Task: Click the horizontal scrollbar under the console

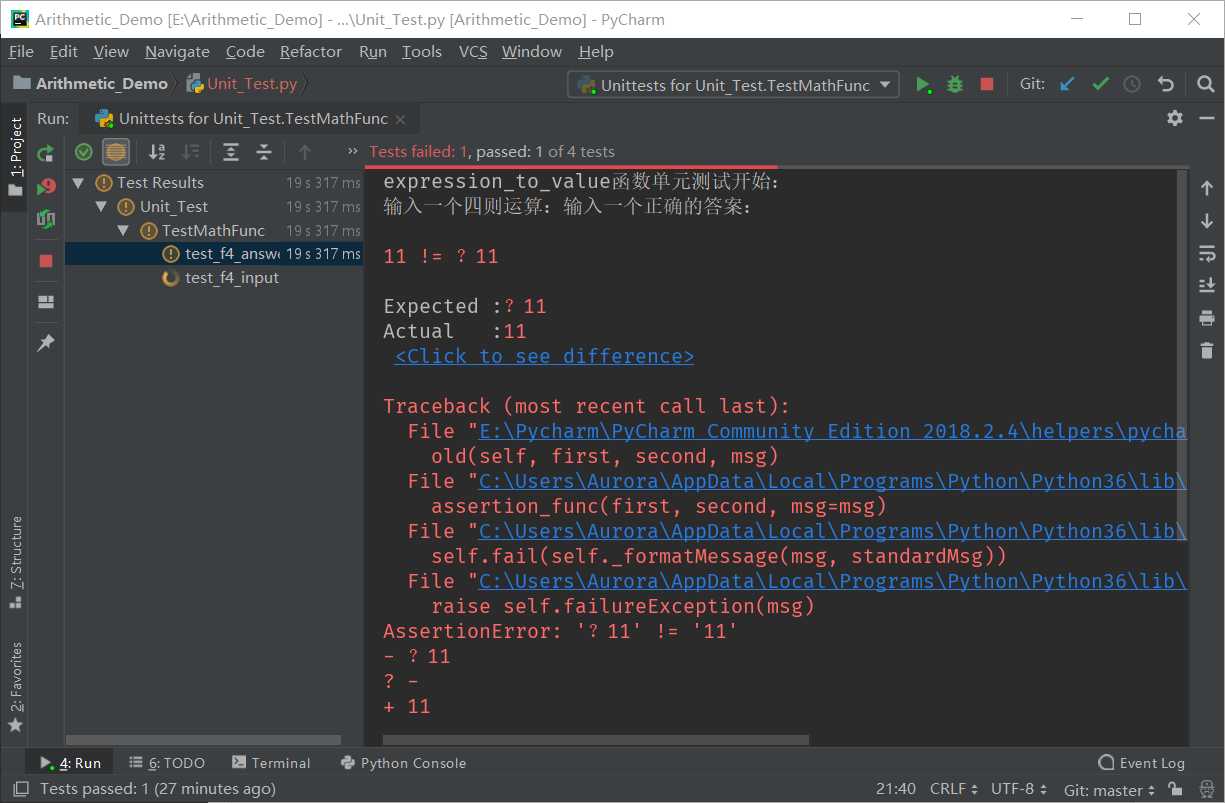Action: pyautogui.click(x=596, y=740)
